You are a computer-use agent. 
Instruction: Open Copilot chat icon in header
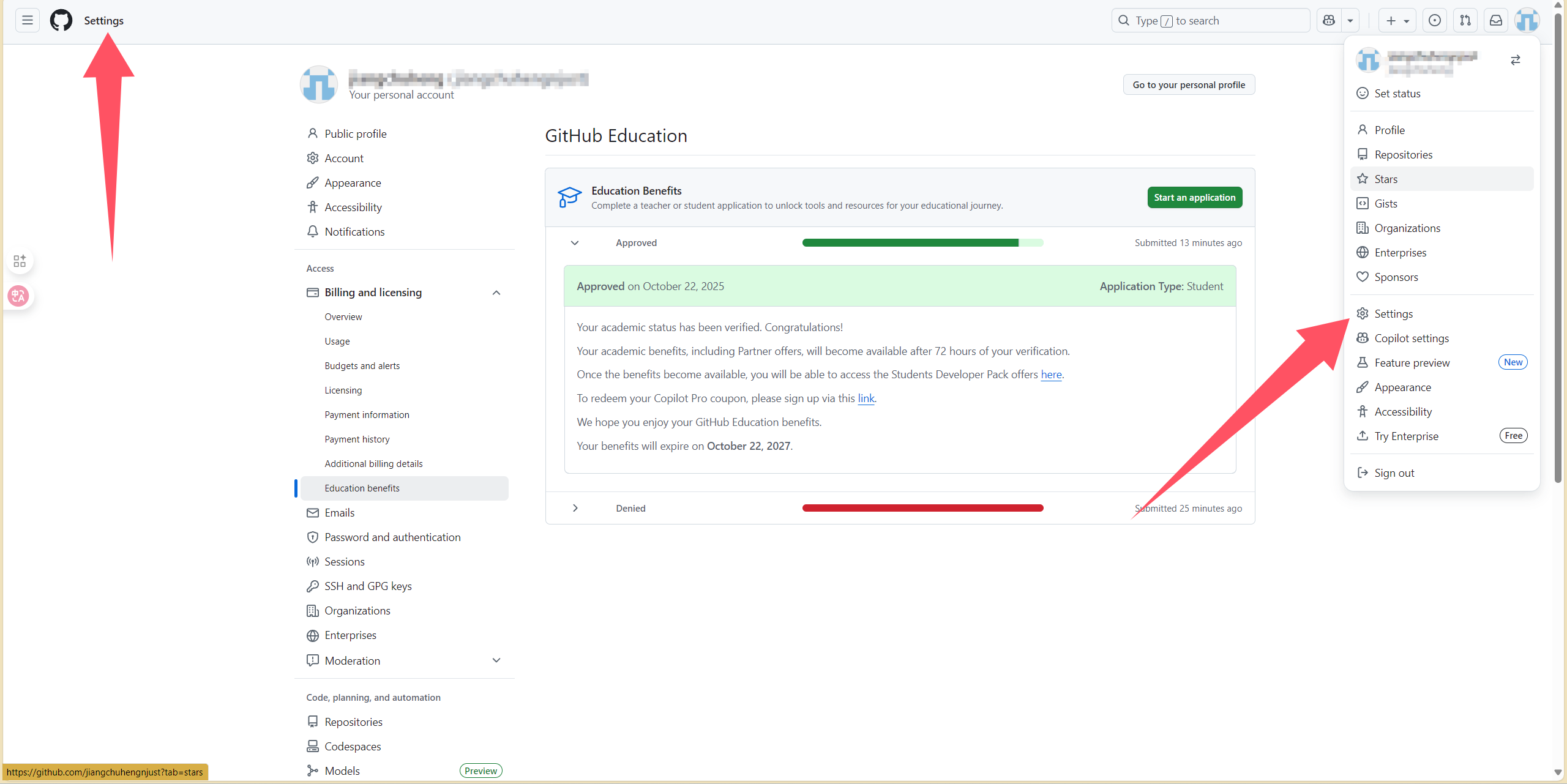(x=1329, y=20)
